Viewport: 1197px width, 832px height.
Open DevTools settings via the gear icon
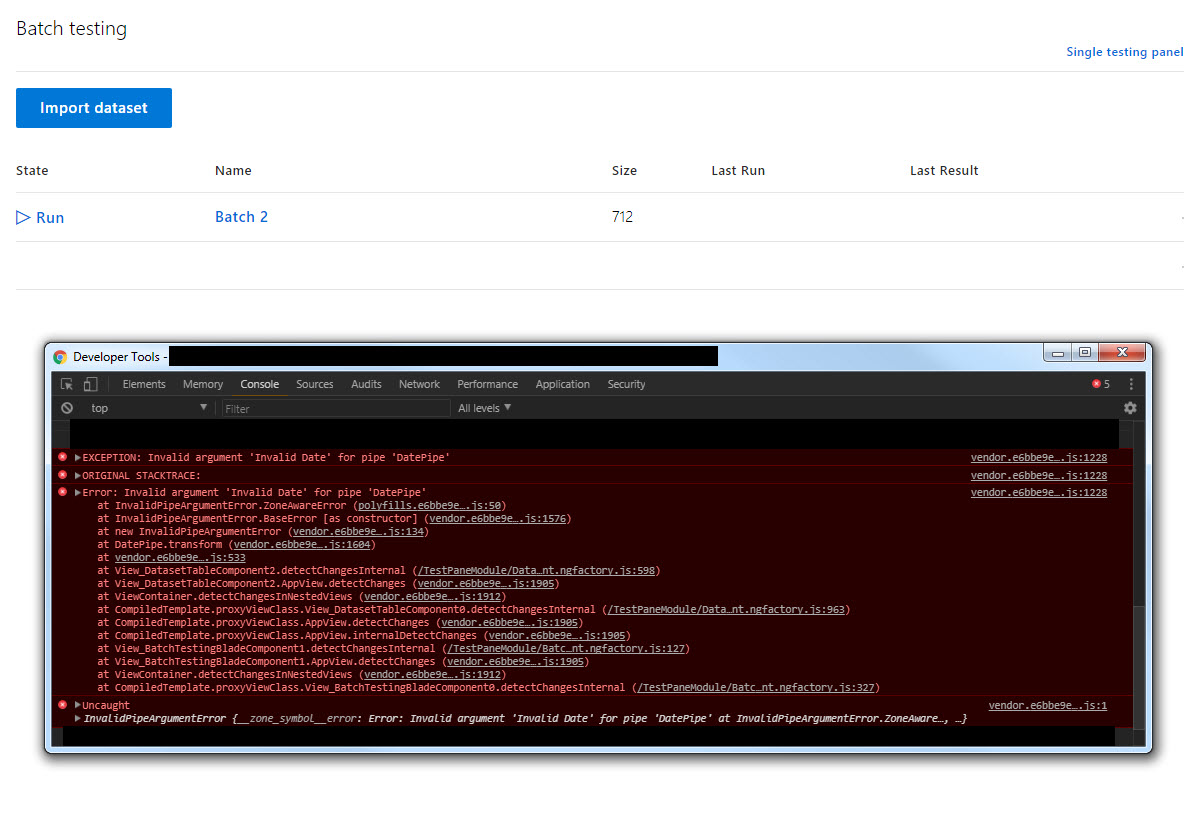coord(1130,408)
